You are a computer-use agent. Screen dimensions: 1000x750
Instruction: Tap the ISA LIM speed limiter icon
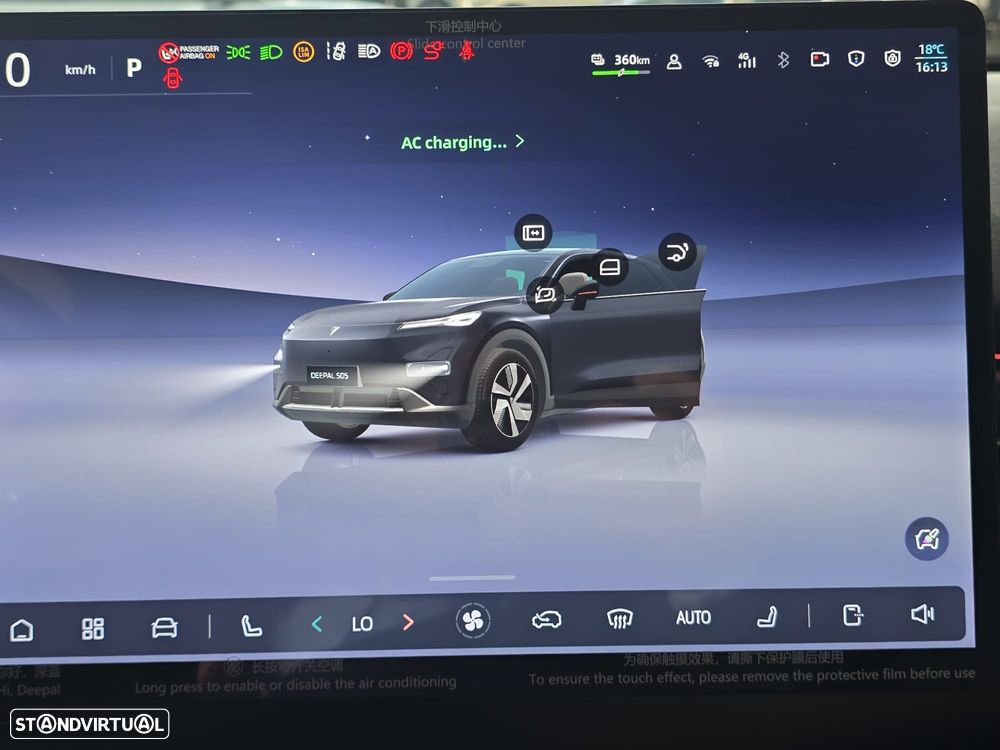click(x=304, y=52)
